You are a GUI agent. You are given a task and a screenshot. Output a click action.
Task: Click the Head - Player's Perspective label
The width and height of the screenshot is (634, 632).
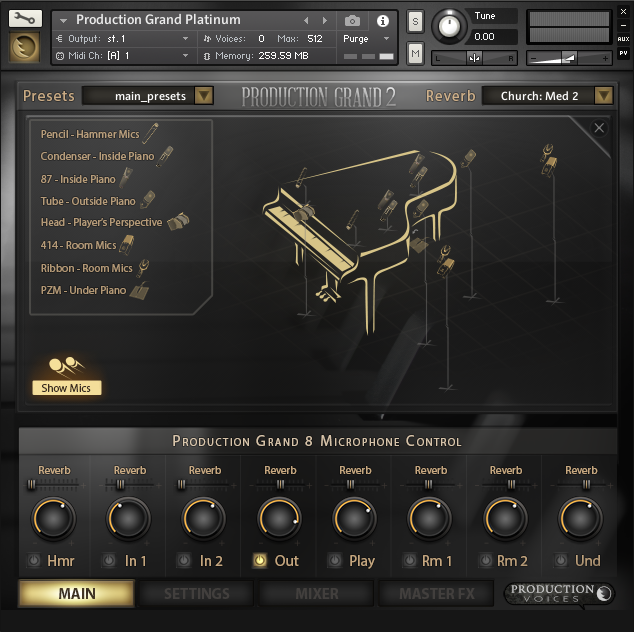click(101, 222)
